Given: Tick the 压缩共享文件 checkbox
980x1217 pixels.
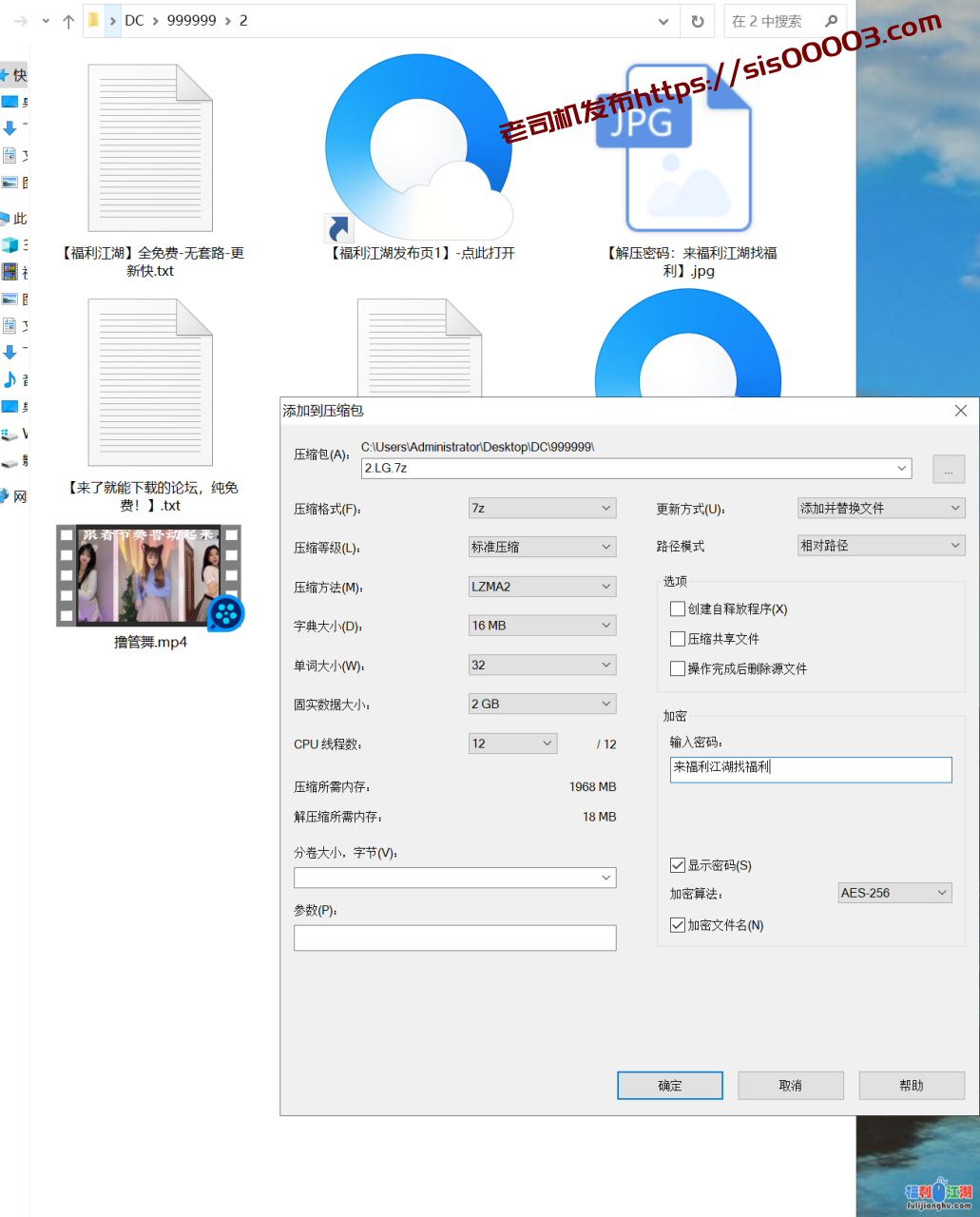Looking at the screenshot, I should [678, 639].
